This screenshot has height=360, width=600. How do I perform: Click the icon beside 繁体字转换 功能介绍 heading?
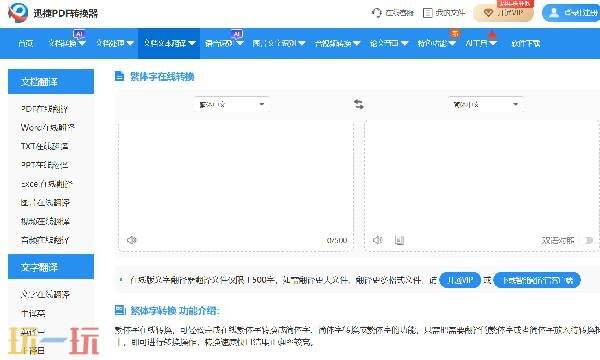click(120, 310)
